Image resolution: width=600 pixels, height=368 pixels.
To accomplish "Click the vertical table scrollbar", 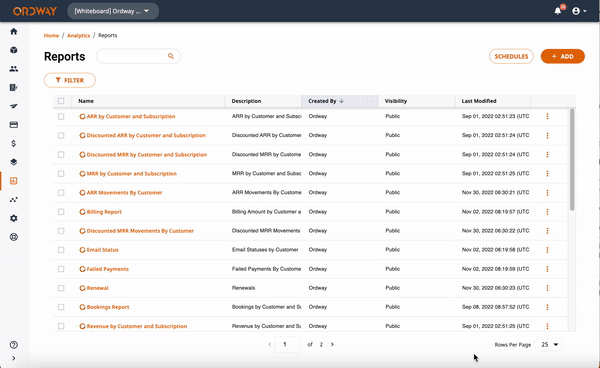I will point(572,160).
